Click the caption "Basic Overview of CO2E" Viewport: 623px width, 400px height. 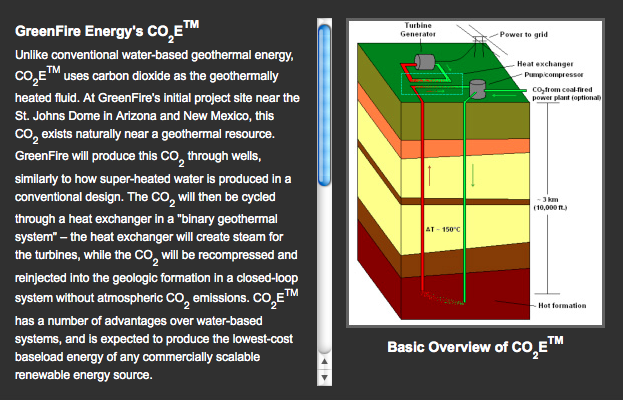point(475,347)
